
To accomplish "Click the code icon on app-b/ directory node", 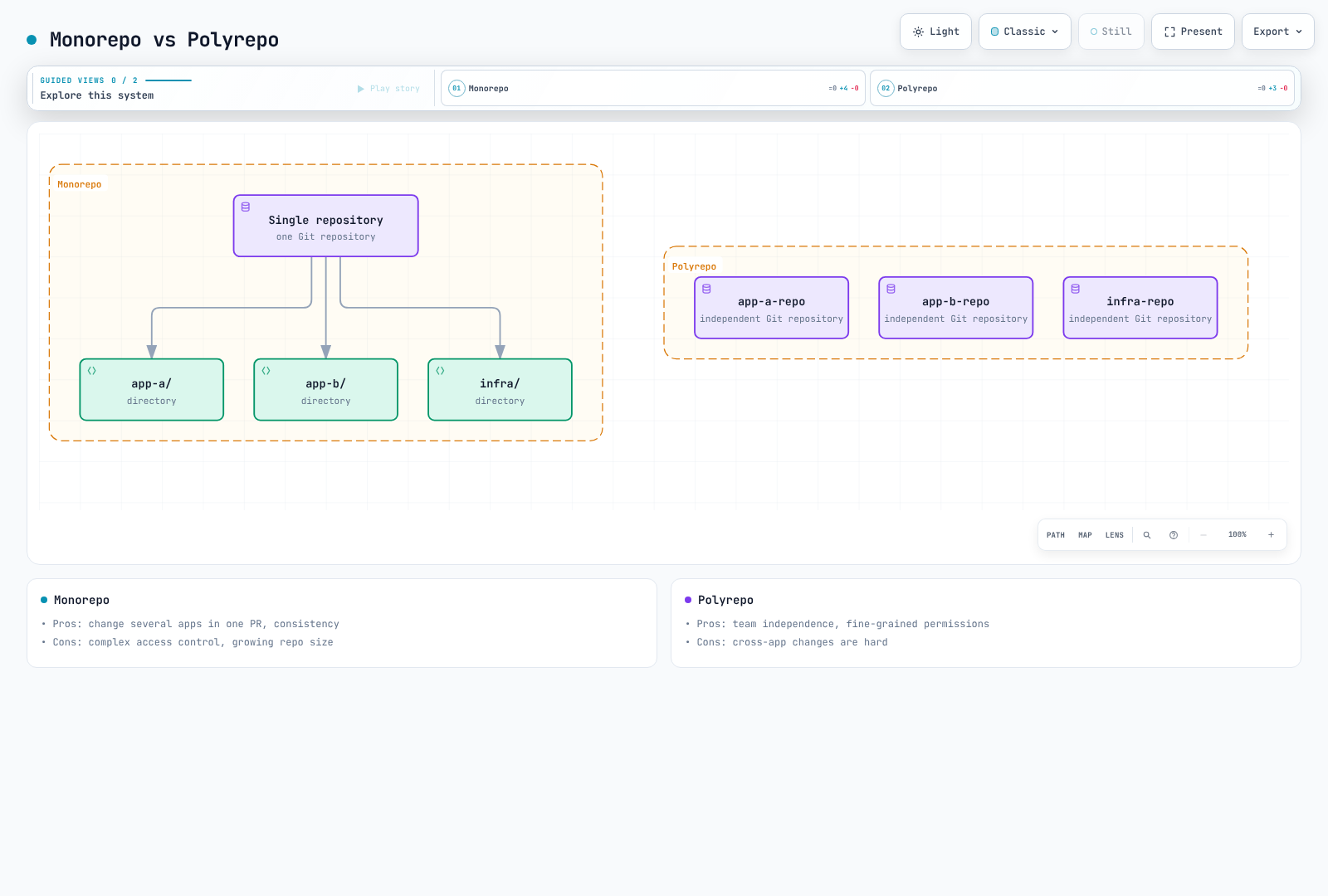I will [266, 371].
